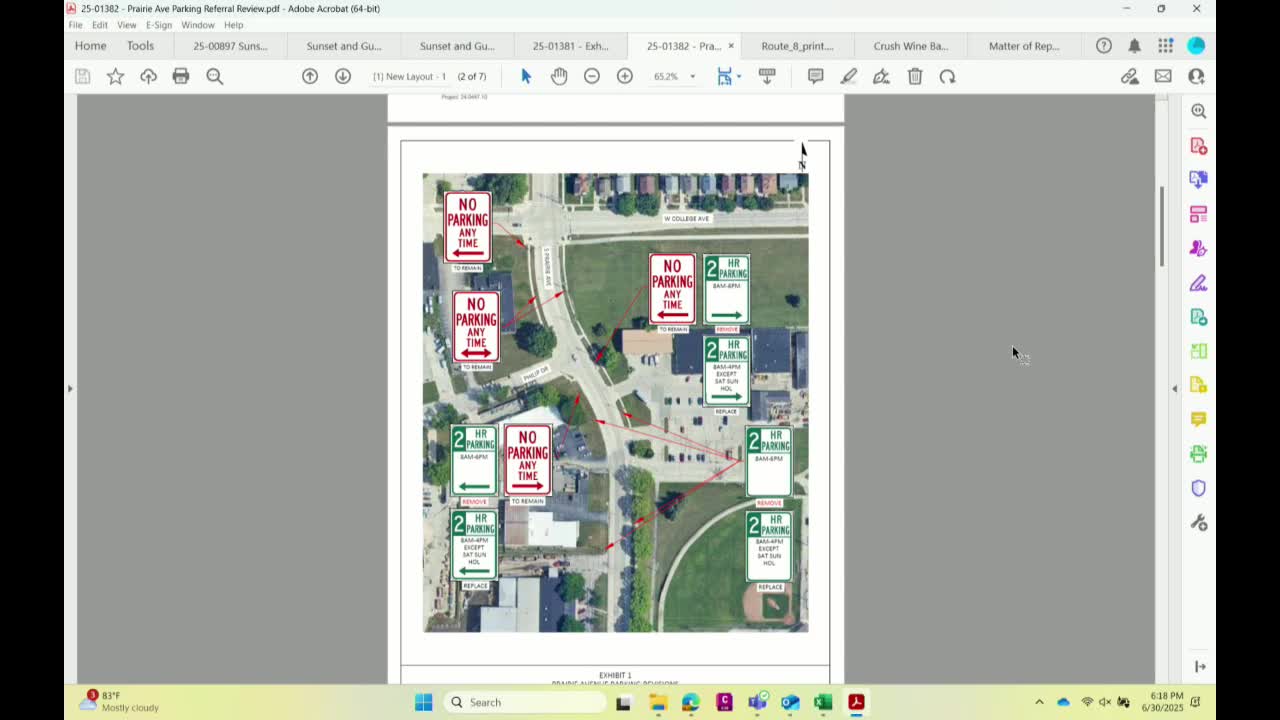The width and height of the screenshot is (1280, 720).
Task: Open the Sign document tool
Action: (x=881, y=76)
